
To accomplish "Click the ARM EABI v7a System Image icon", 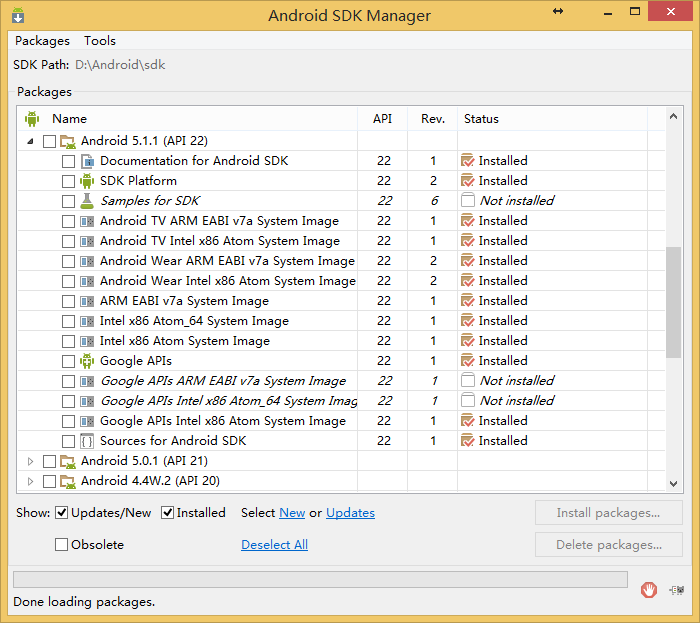I will coord(87,301).
